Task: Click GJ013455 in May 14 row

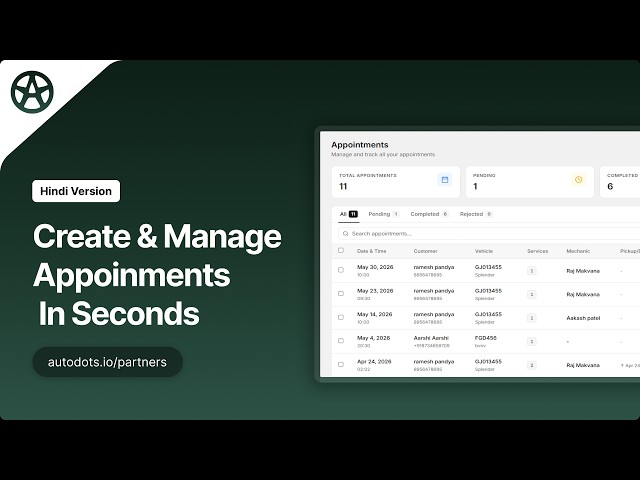Action: [x=488, y=314]
